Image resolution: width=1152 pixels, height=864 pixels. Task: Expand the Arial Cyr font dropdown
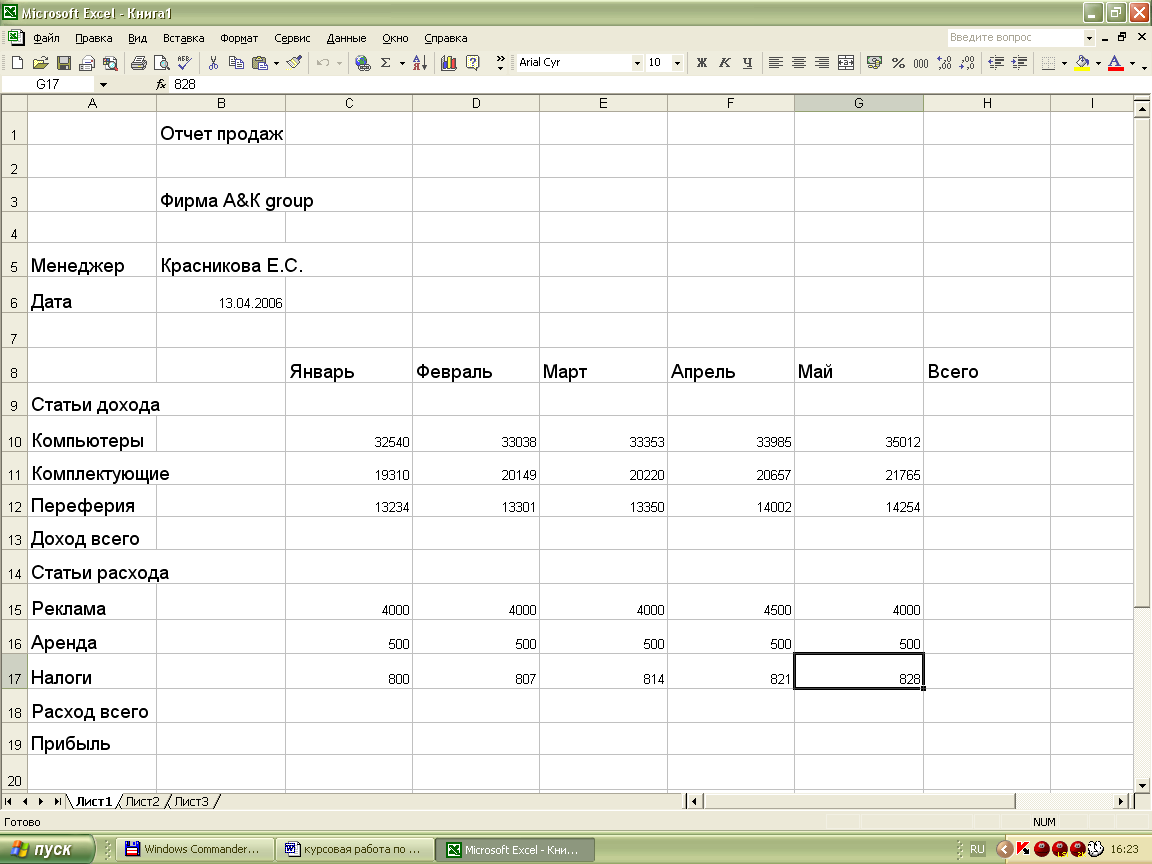point(636,63)
